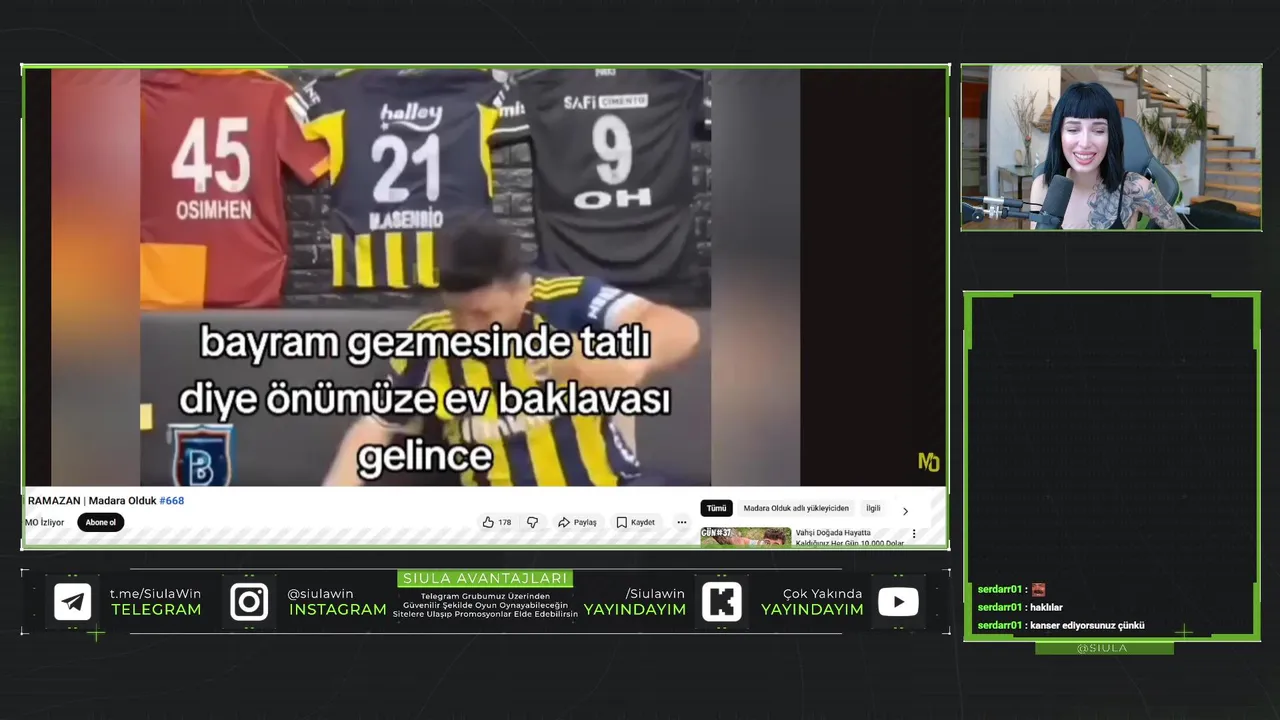Expand more filter chips with right chevron
Viewport: 1280px width, 720px height.
(905, 511)
